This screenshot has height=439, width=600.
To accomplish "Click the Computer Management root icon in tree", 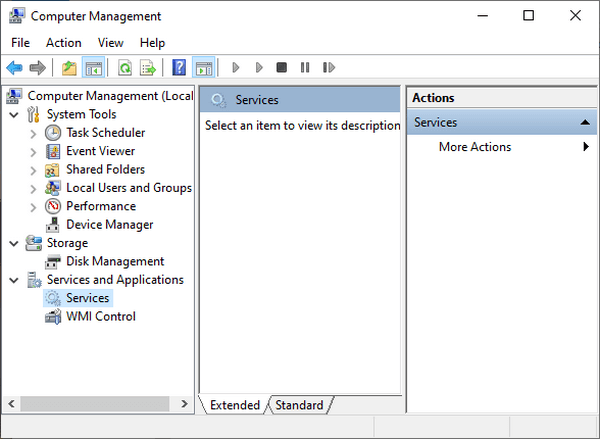I will [15, 96].
